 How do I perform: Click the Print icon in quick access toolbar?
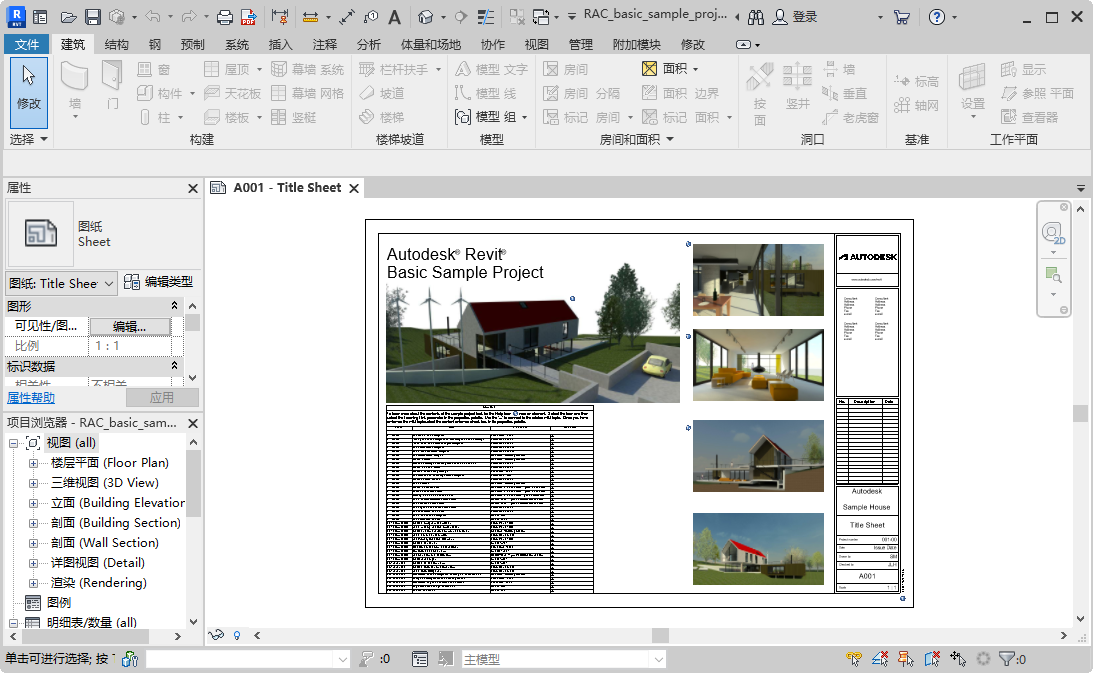coord(224,17)
